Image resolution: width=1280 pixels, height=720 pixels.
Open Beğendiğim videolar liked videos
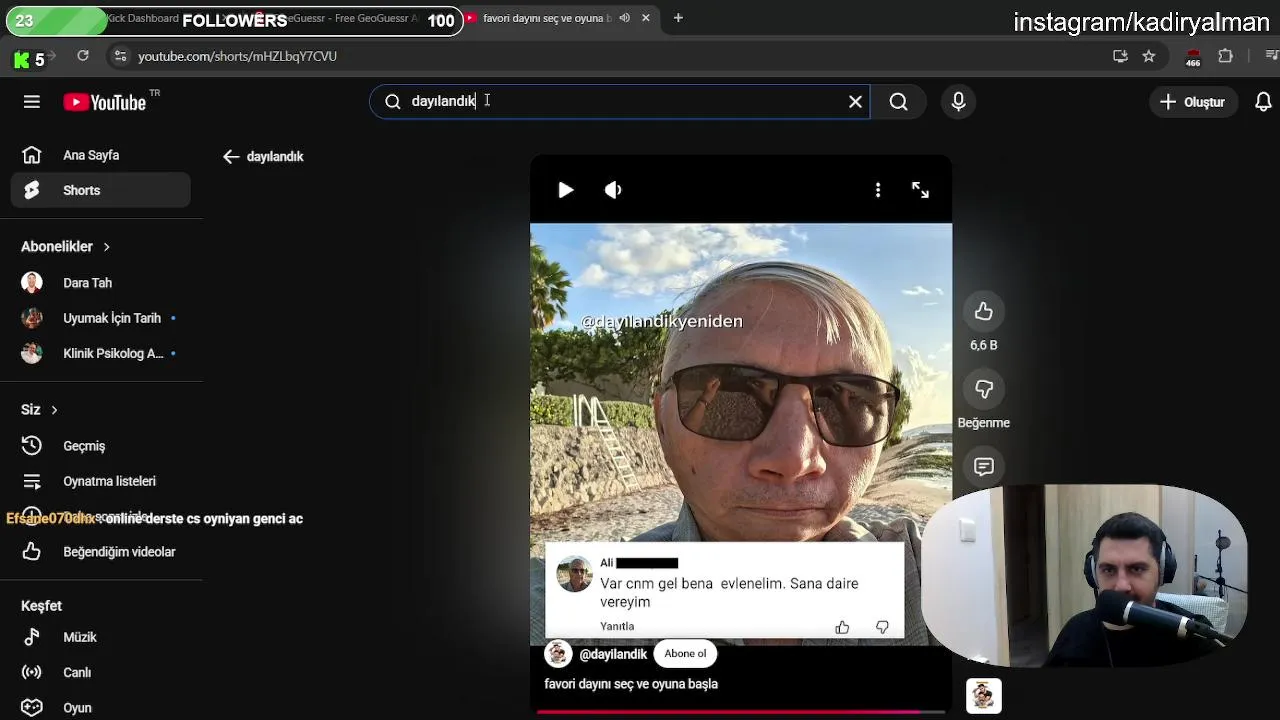point(101,552)
